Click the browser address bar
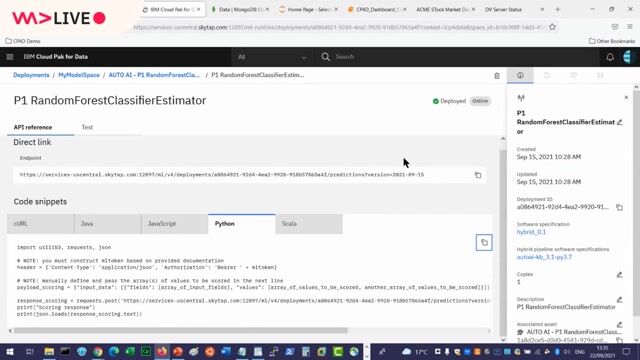640x360 pixels. coord(339,27)
